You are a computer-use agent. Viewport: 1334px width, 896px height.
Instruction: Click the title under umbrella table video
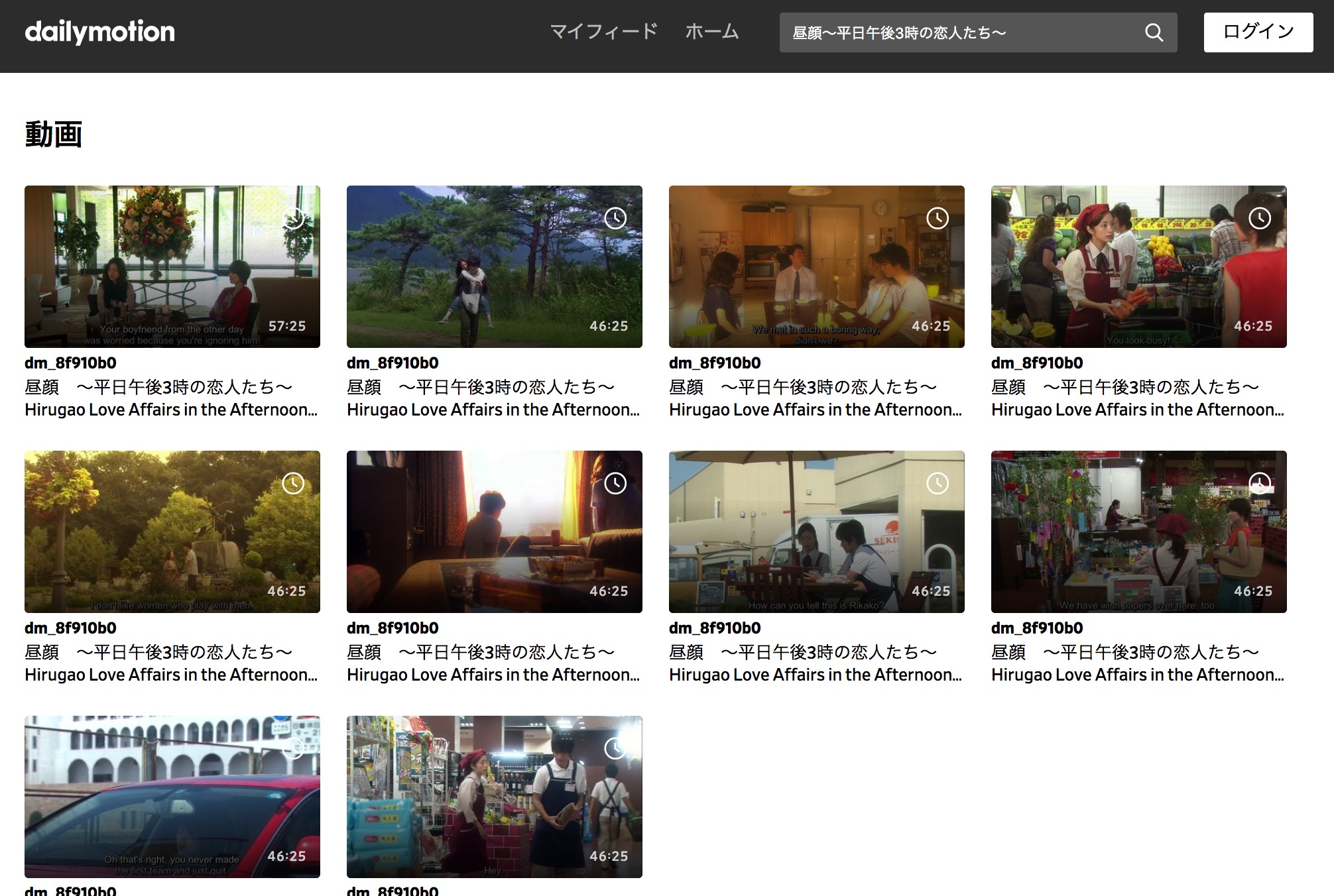tap(816, 663)
